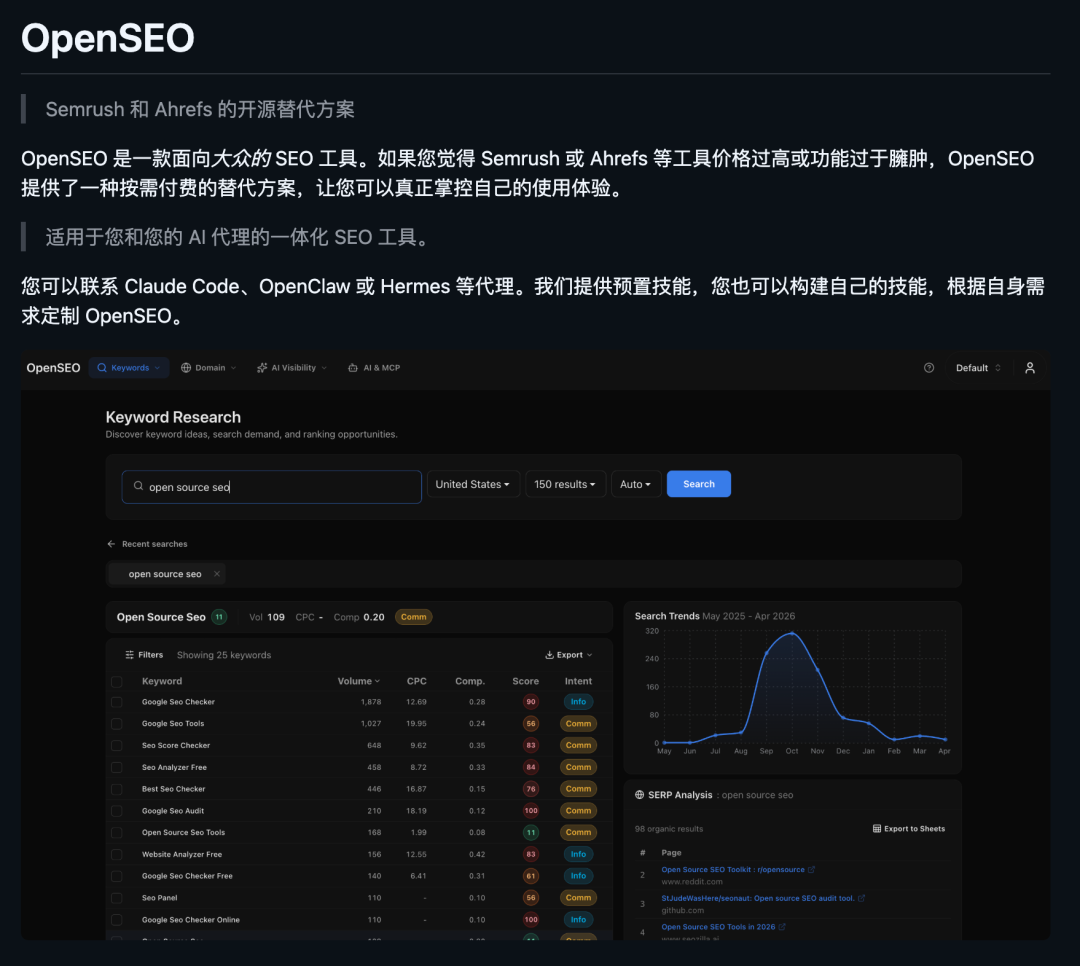Click the Info intent badge for Google Seo Checker Online

pyautogui.click(x=578, y=919)
